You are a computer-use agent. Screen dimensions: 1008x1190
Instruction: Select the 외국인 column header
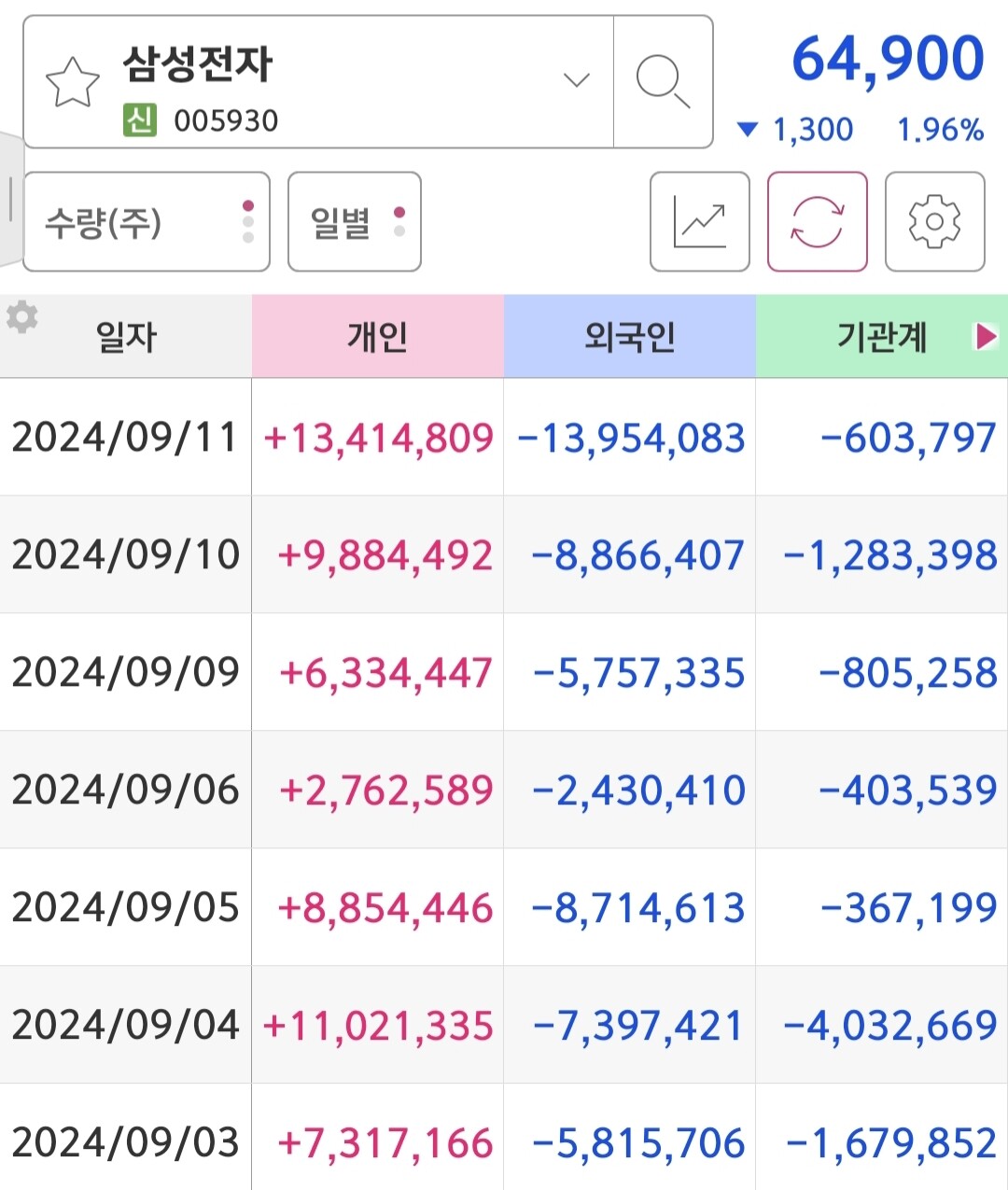tap(629, 336)
